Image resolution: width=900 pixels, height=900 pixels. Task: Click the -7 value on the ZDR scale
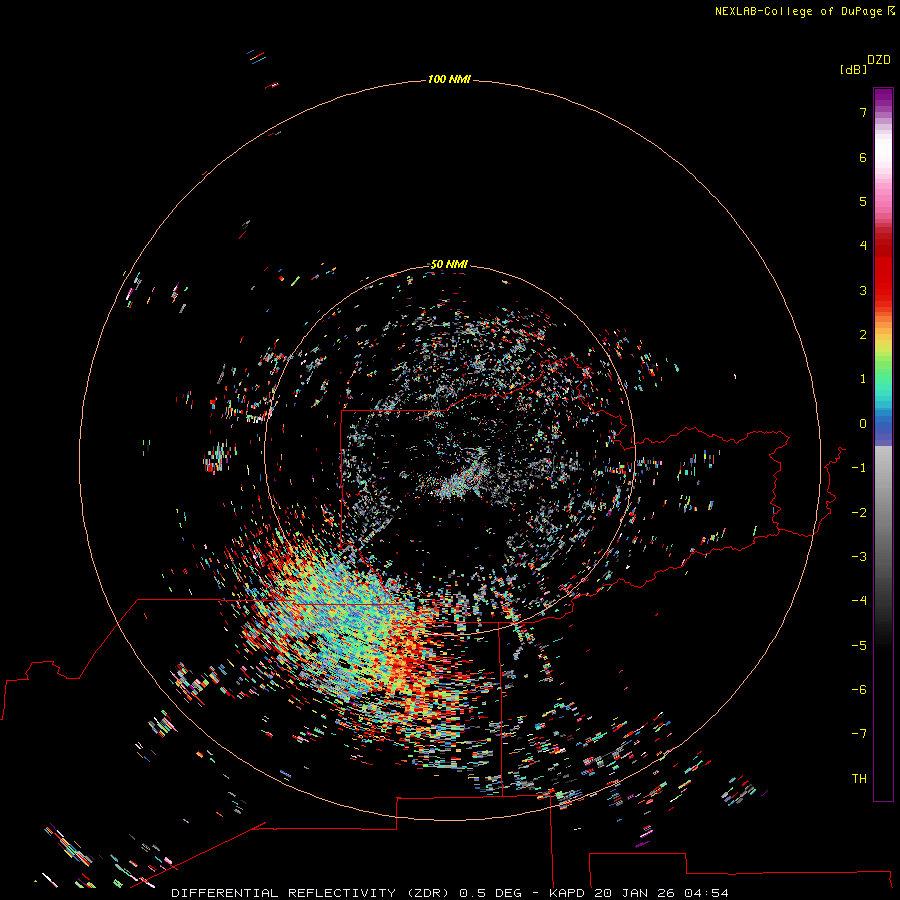pos(859,734)
